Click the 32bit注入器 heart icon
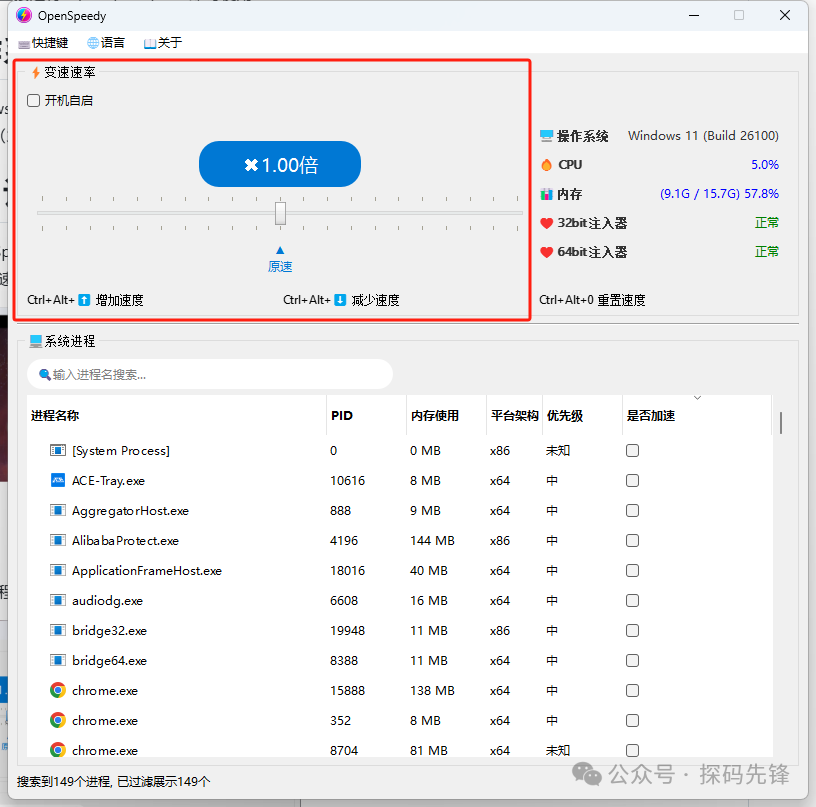The width and height of the screenshot is (816, 807). [x=546, y=223]
